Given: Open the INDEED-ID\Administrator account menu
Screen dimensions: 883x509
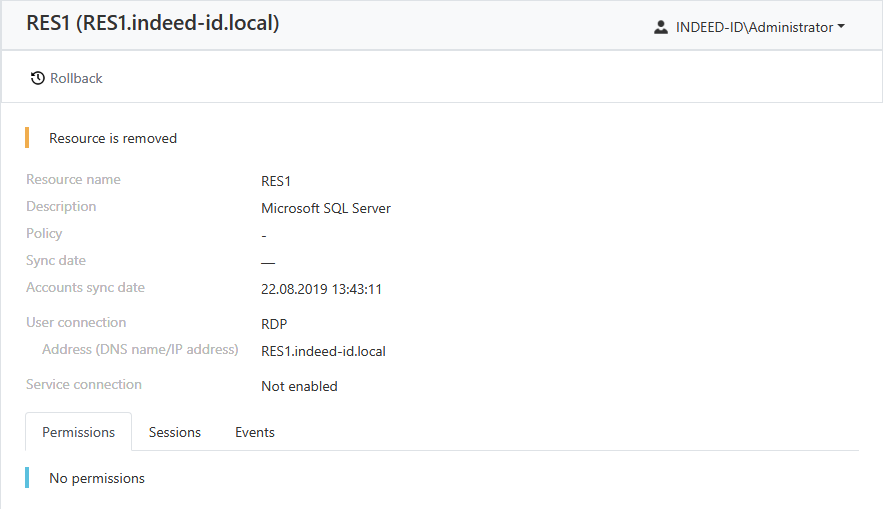Looking at the screenshot, I should (750, 28).
